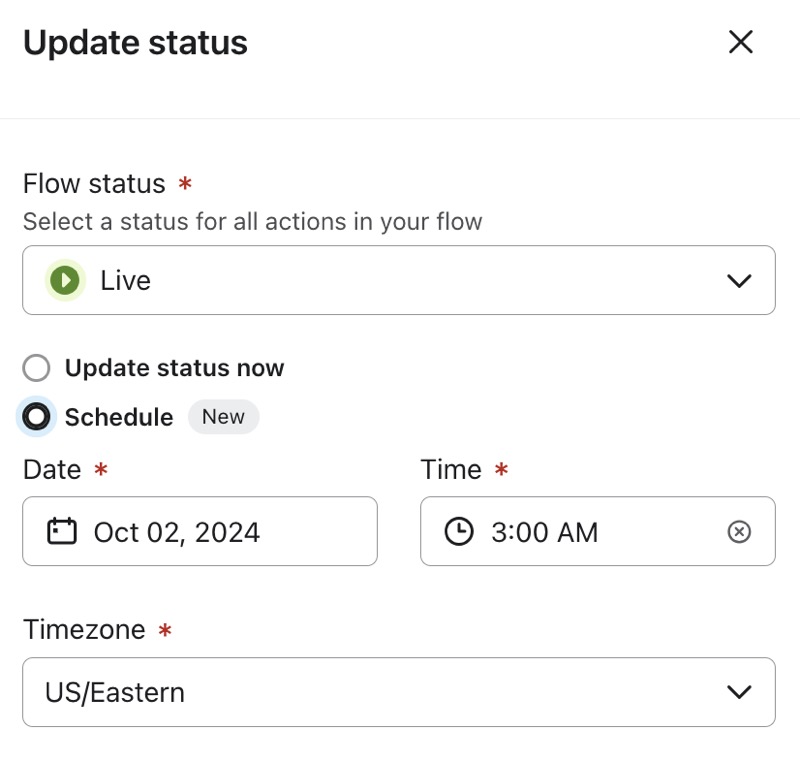Image resolution: width=800 pixels, height=762 pixels.
Task: Clear the time with the circled X icon
Action: 738,531
